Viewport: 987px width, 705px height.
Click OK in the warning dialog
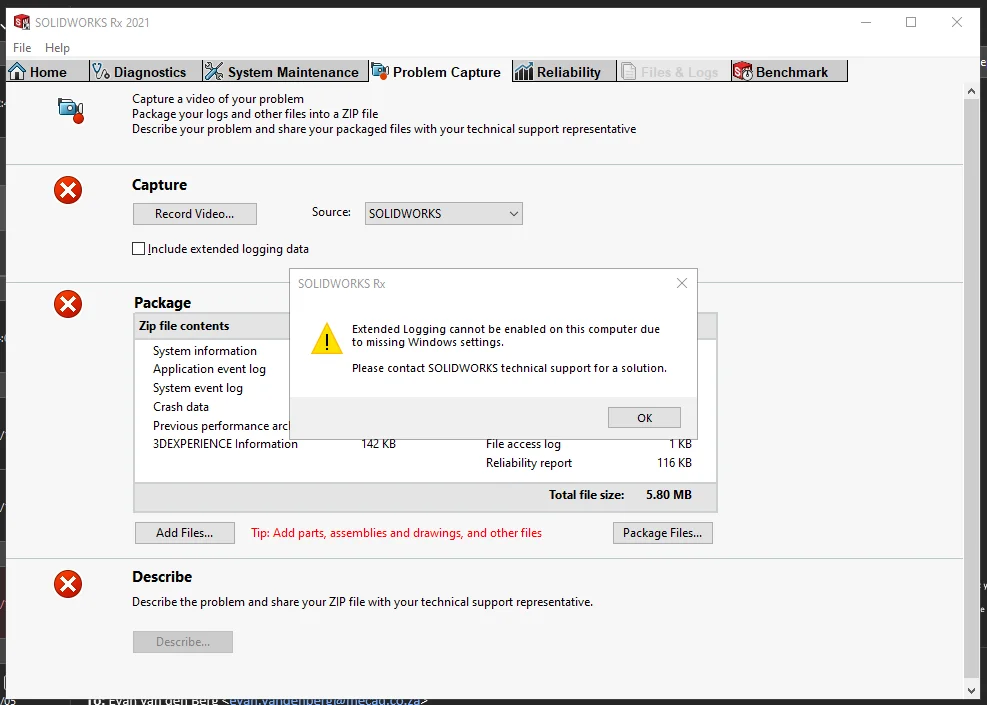[x=644, y=418]
